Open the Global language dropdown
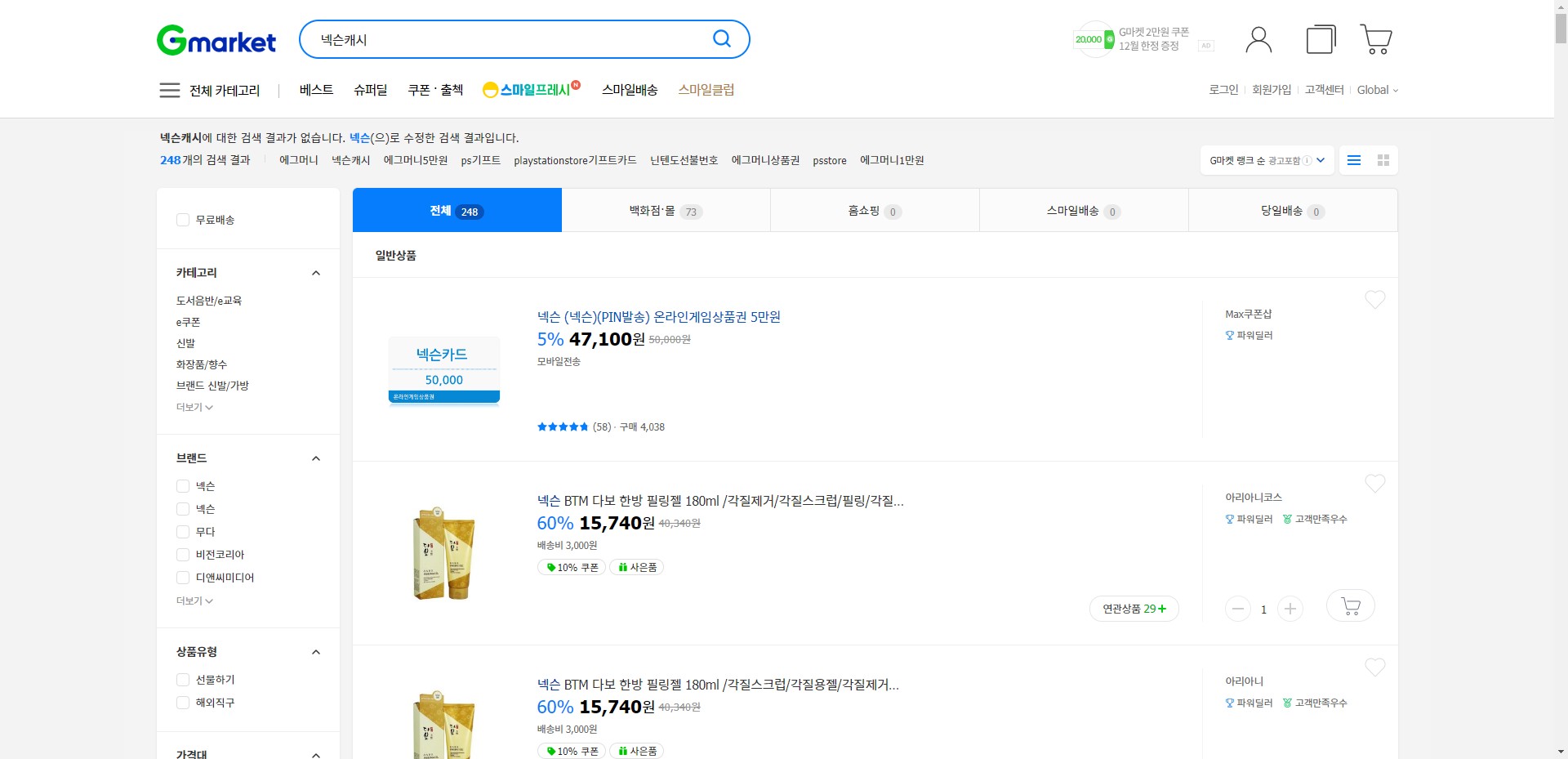1568x759 pixels. point(1378,90)
